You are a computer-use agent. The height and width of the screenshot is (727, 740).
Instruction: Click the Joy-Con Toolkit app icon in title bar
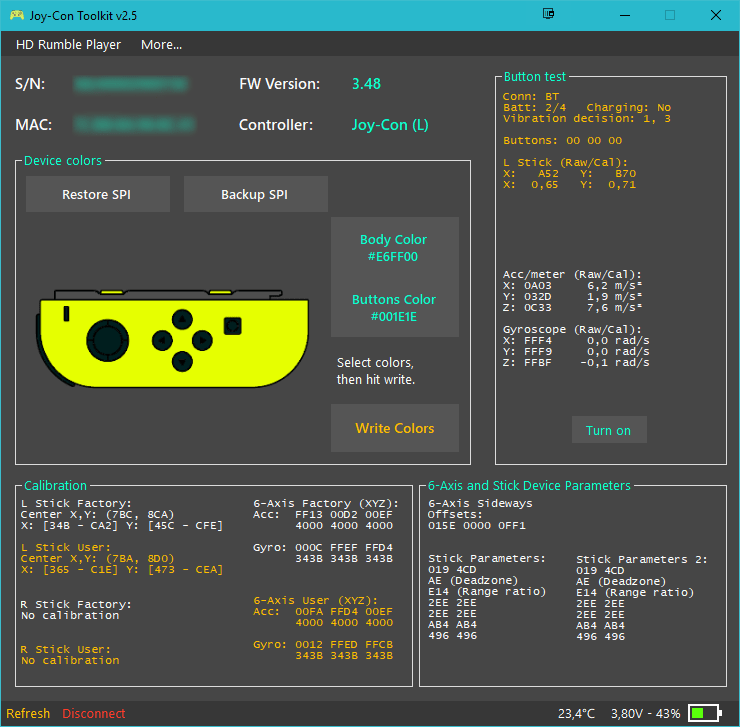coord(17,15)
